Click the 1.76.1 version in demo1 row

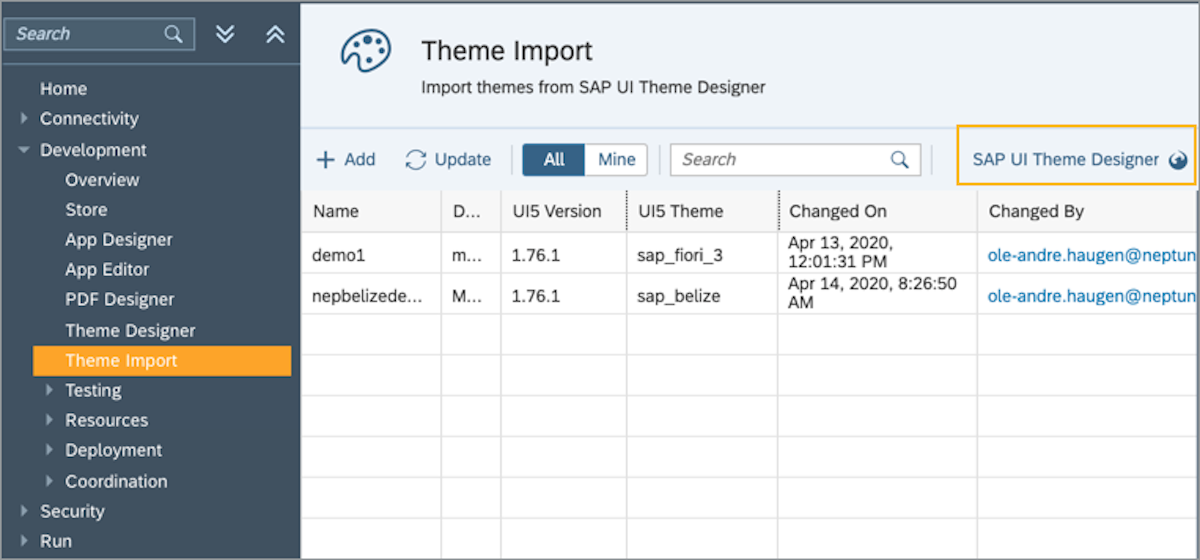coord(563,255)
